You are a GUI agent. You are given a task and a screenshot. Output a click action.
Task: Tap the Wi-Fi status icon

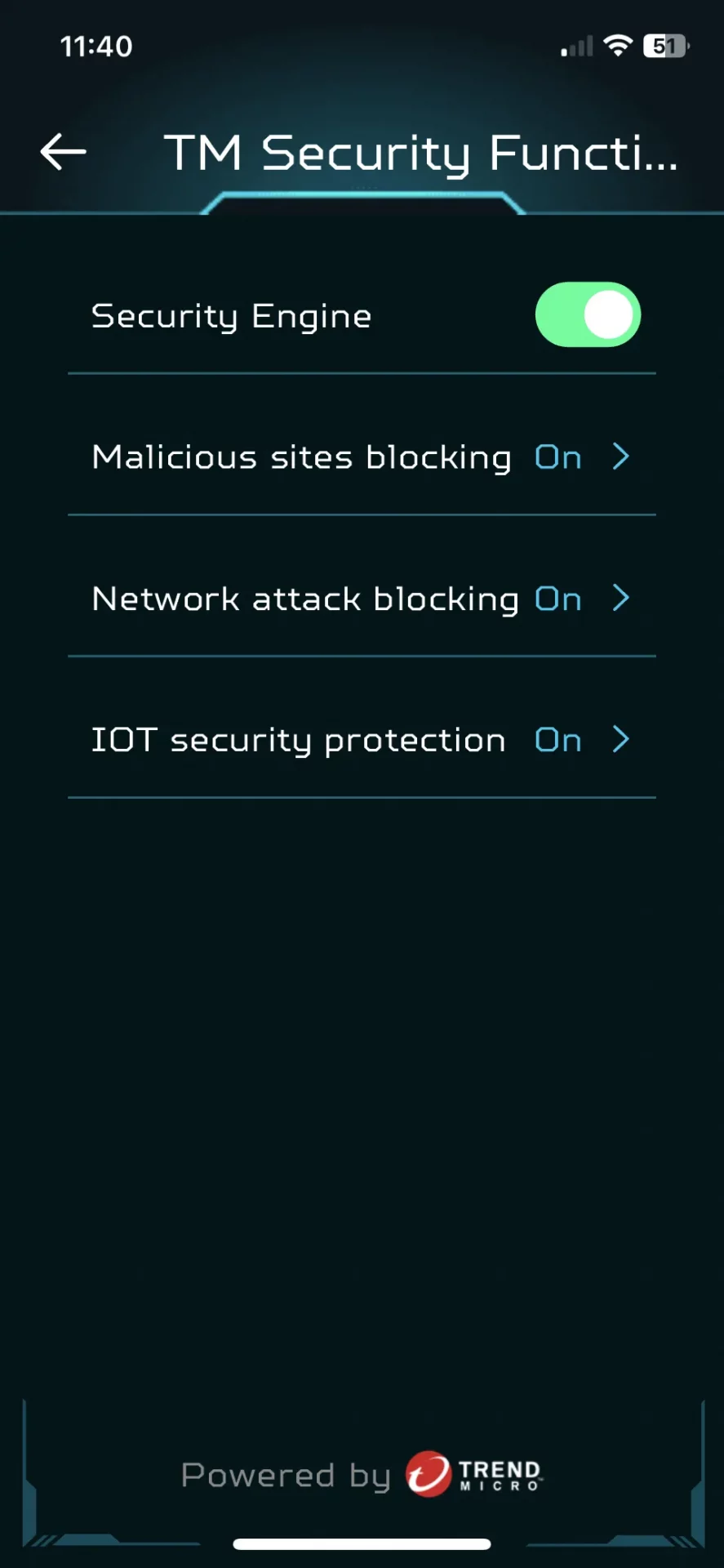(618, 46)
